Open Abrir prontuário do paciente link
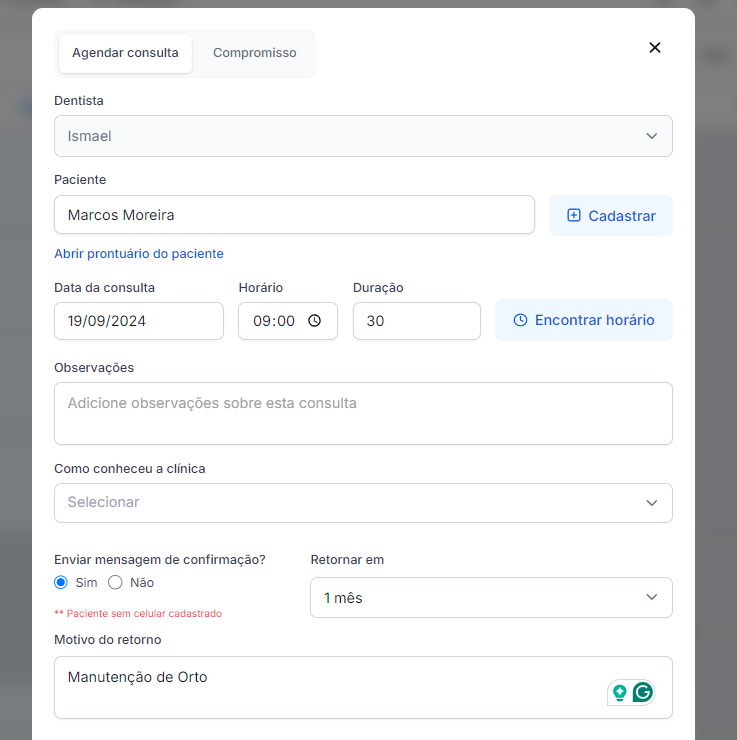Screen dimensions: 737x740 (x=139, y=254)
